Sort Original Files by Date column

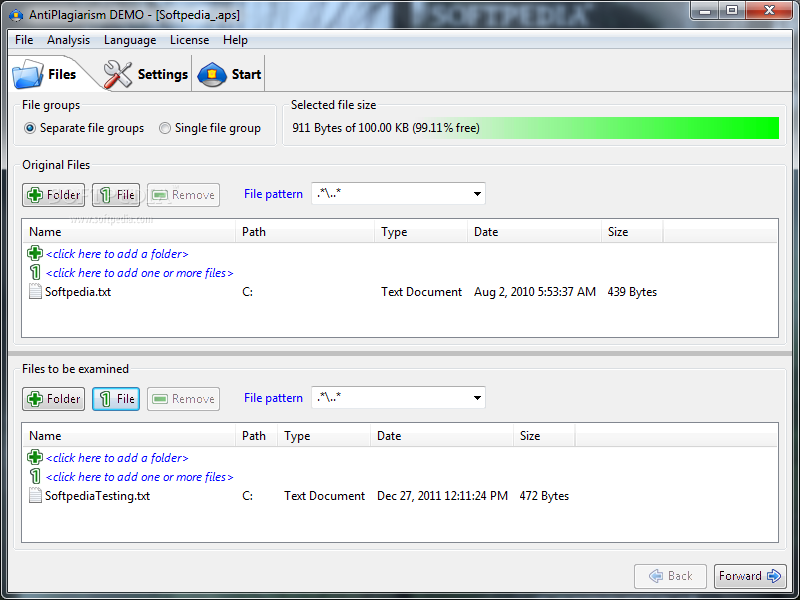535,232
